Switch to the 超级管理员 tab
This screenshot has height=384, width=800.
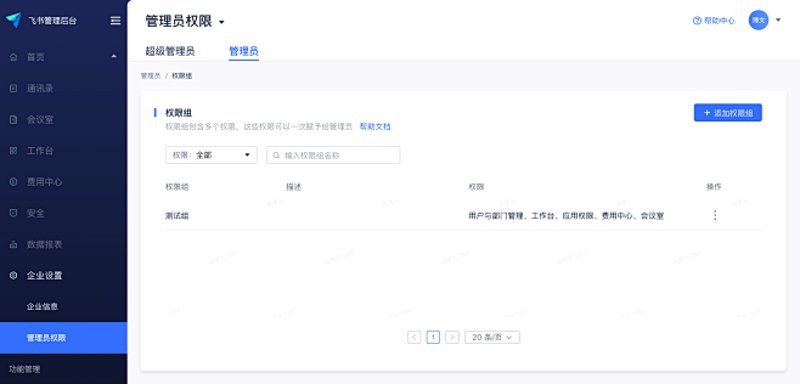pyautogui.click(x=170, y=51)
